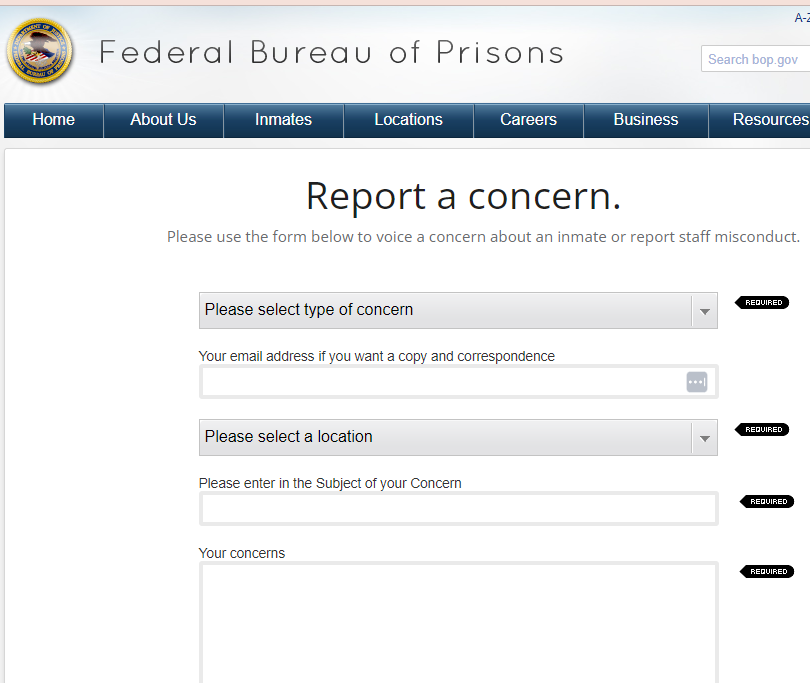This screenshot has height=683, width=810.
Task: Click the password manager icon in email field
Action: click(696, 382)
